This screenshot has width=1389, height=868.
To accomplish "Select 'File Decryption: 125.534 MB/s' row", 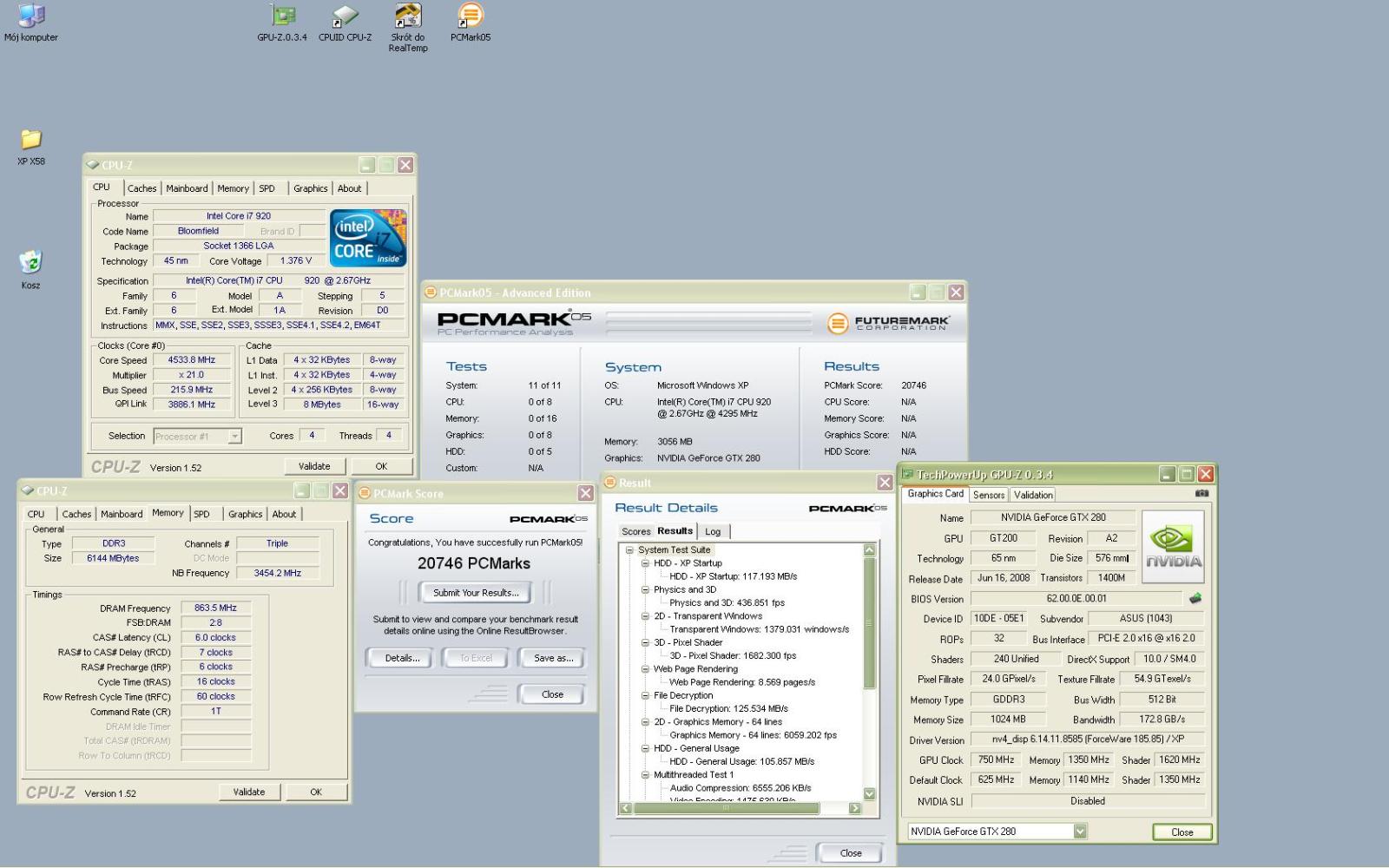I will click(729, 708).
